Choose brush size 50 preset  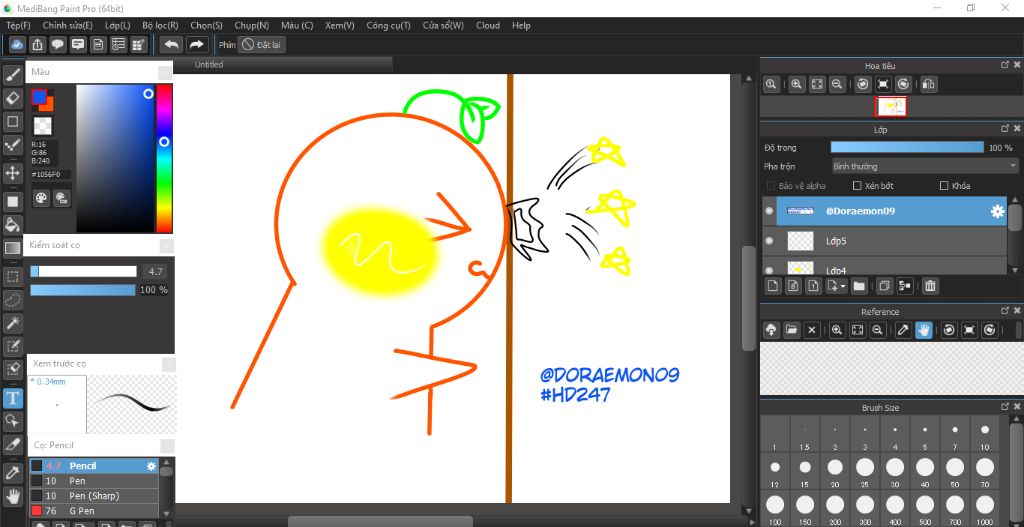click(x=954, y=472)
